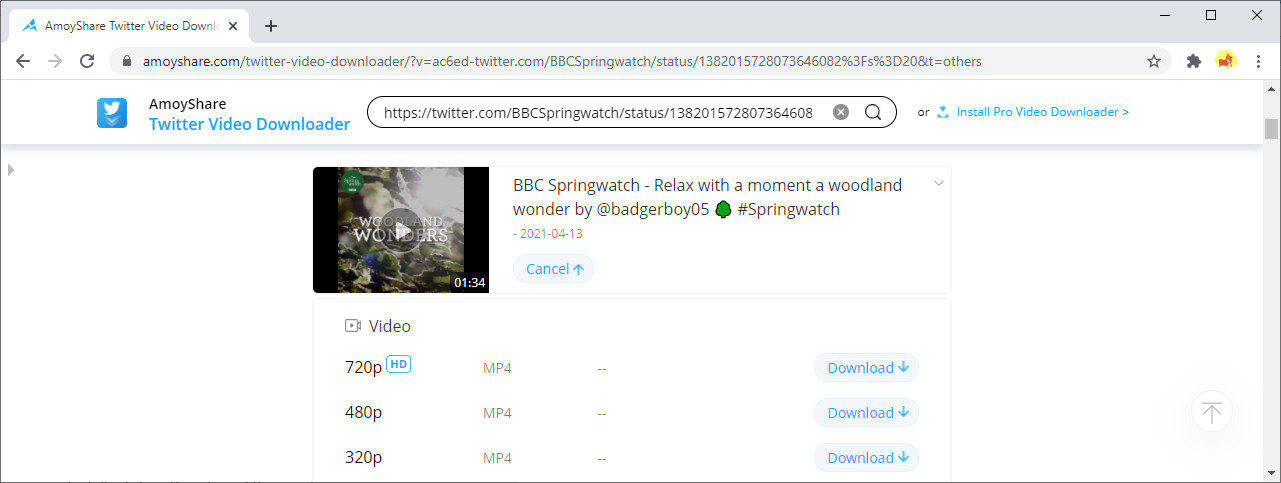Open Chrome three-dot menu
The image size is (1281, 483).
[1257, 61]
